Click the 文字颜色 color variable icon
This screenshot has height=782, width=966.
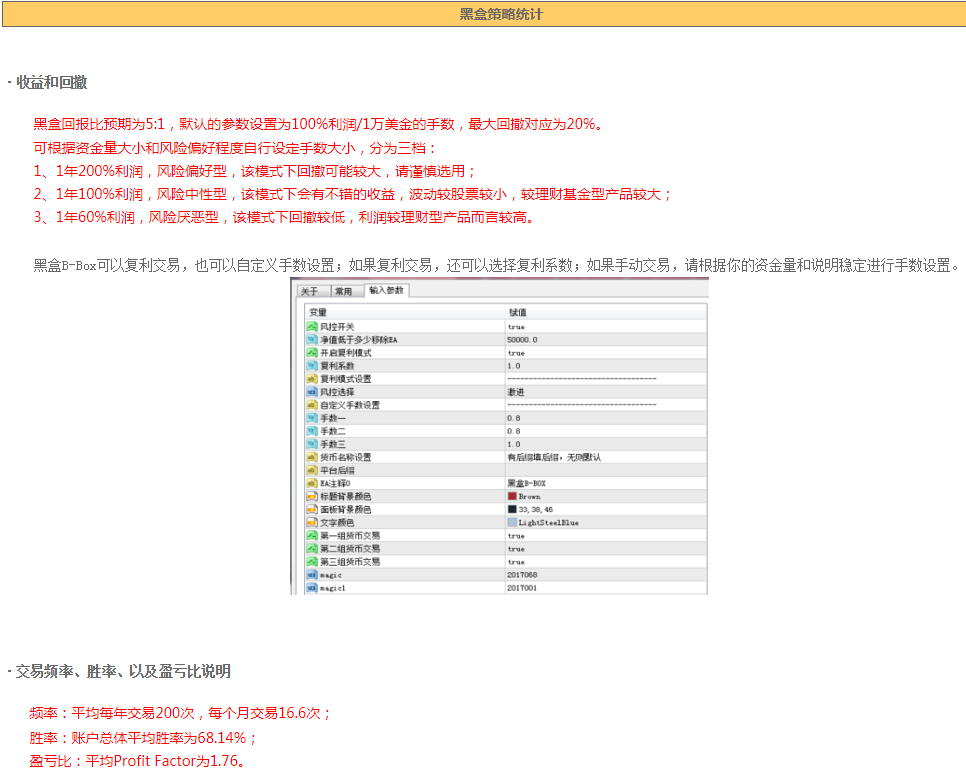[312, 523]
